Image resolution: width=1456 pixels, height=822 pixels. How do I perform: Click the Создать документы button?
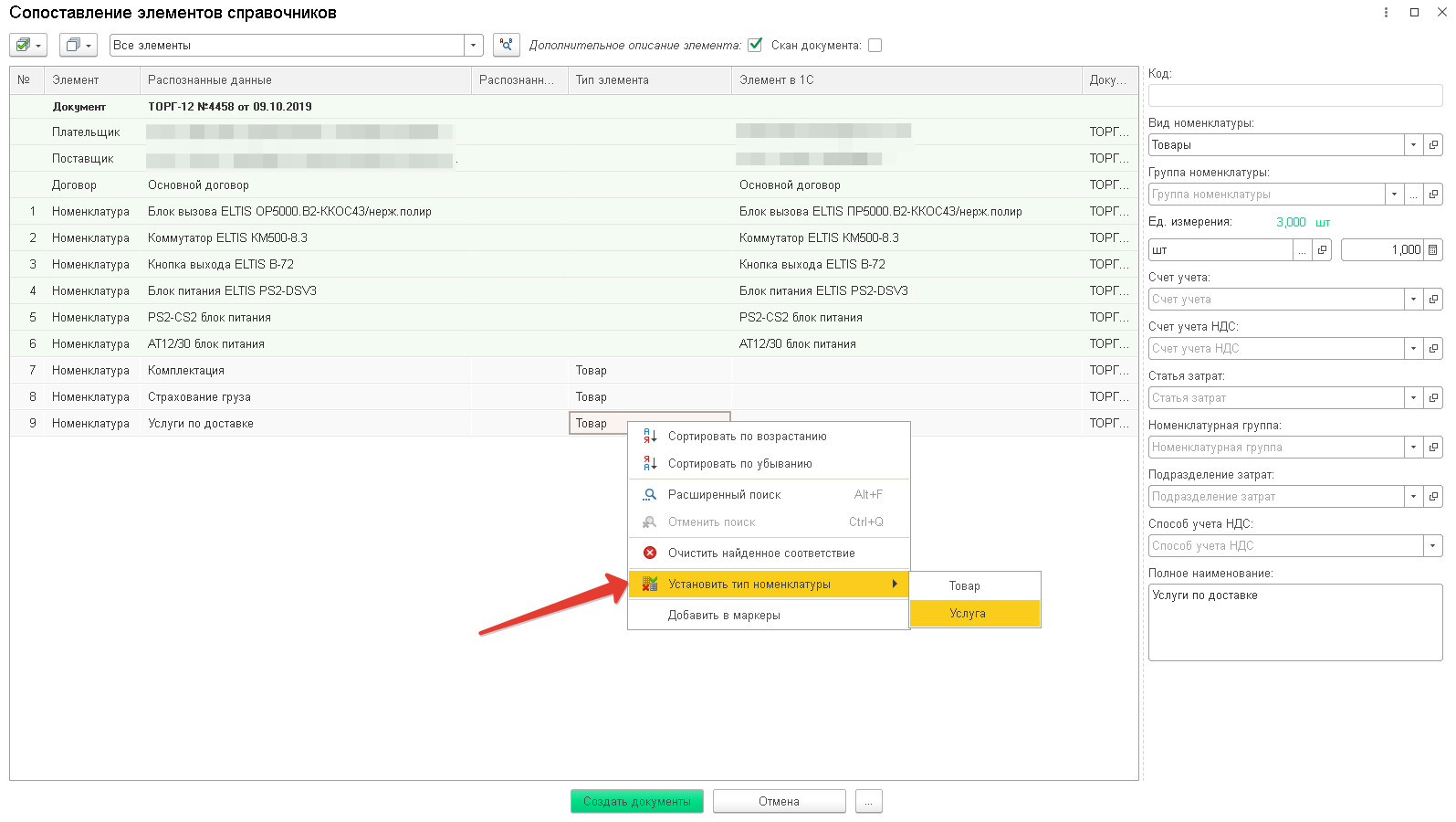pyautogui.click(x=637, y=801)
